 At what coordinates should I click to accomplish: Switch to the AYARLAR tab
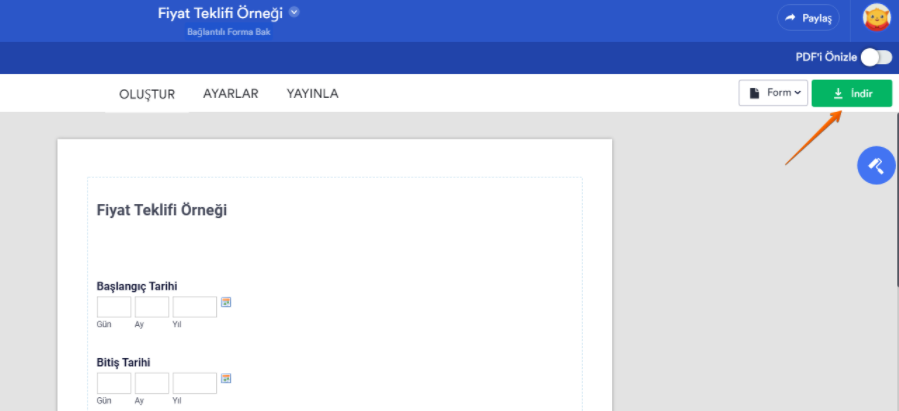pos(231,94)
